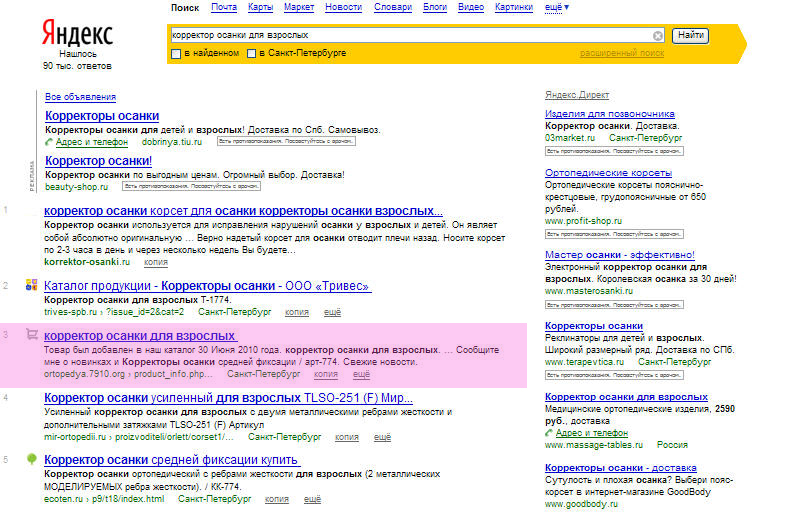
Task: Click the Найти search button
Action: click(691, 35)
